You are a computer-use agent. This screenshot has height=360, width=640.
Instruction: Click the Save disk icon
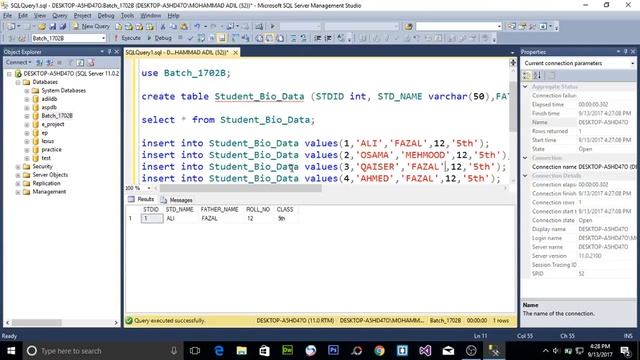point(53,27)
